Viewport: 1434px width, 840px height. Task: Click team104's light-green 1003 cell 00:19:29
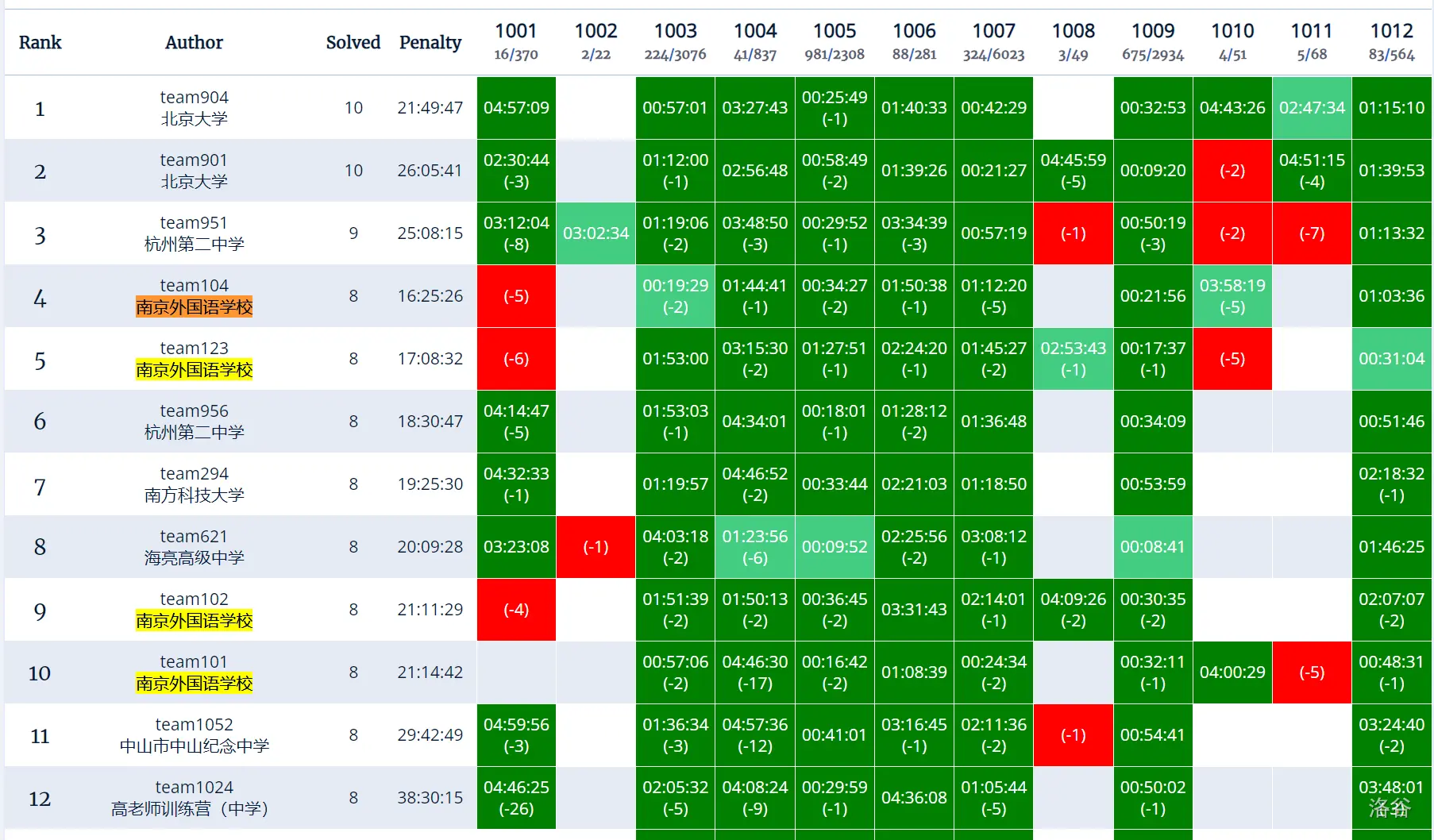pyautogui.click(x=676, y=296)
